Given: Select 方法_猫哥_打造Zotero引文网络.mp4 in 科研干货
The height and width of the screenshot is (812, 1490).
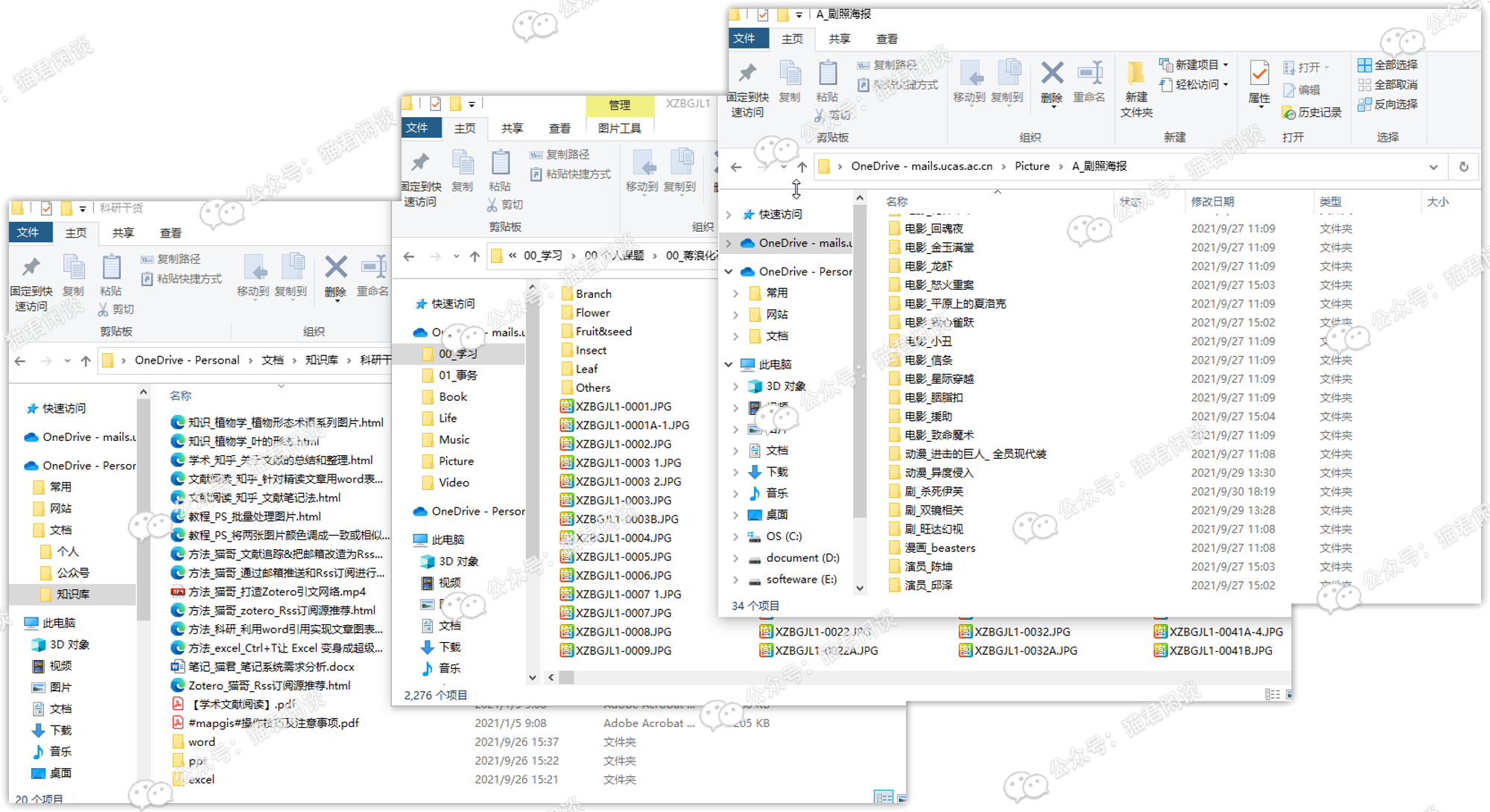Looking at the screenshot, I should [x=268, y=591].
